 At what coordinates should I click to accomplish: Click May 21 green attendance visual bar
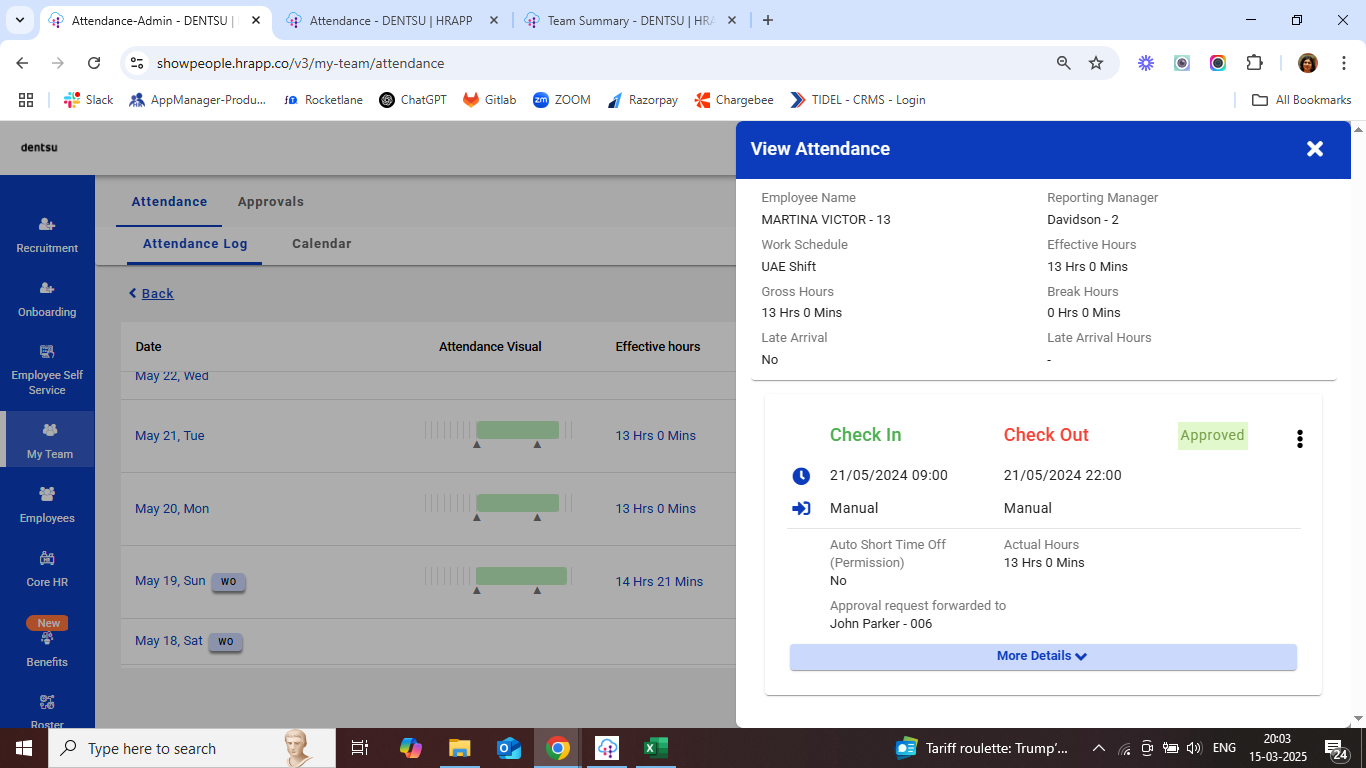[x=517, y=430]
